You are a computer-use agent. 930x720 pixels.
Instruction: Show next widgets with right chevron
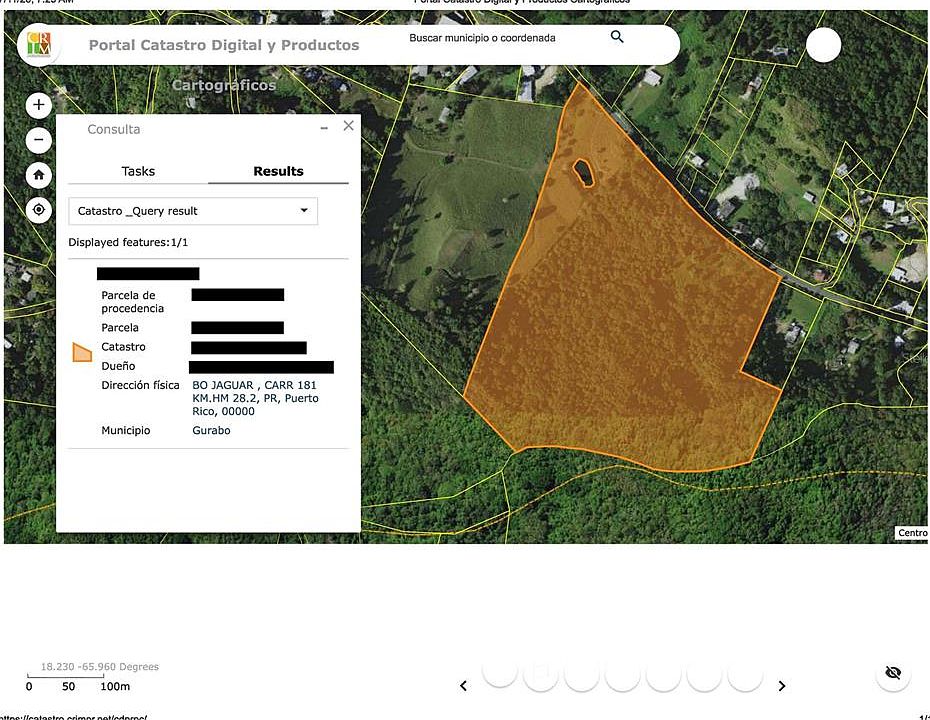(782, 686)
